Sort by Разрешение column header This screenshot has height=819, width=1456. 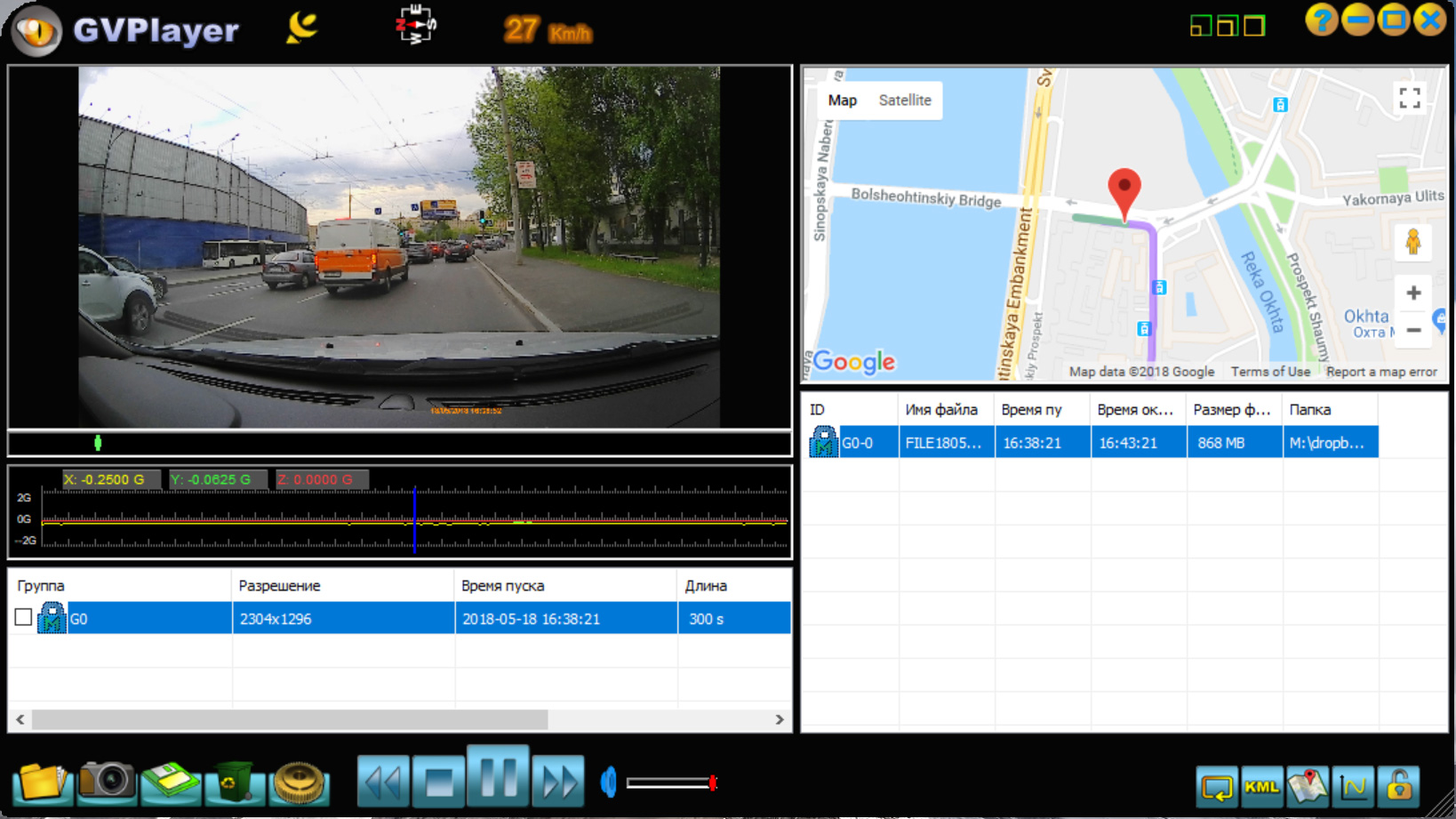(x=343, y=586)
